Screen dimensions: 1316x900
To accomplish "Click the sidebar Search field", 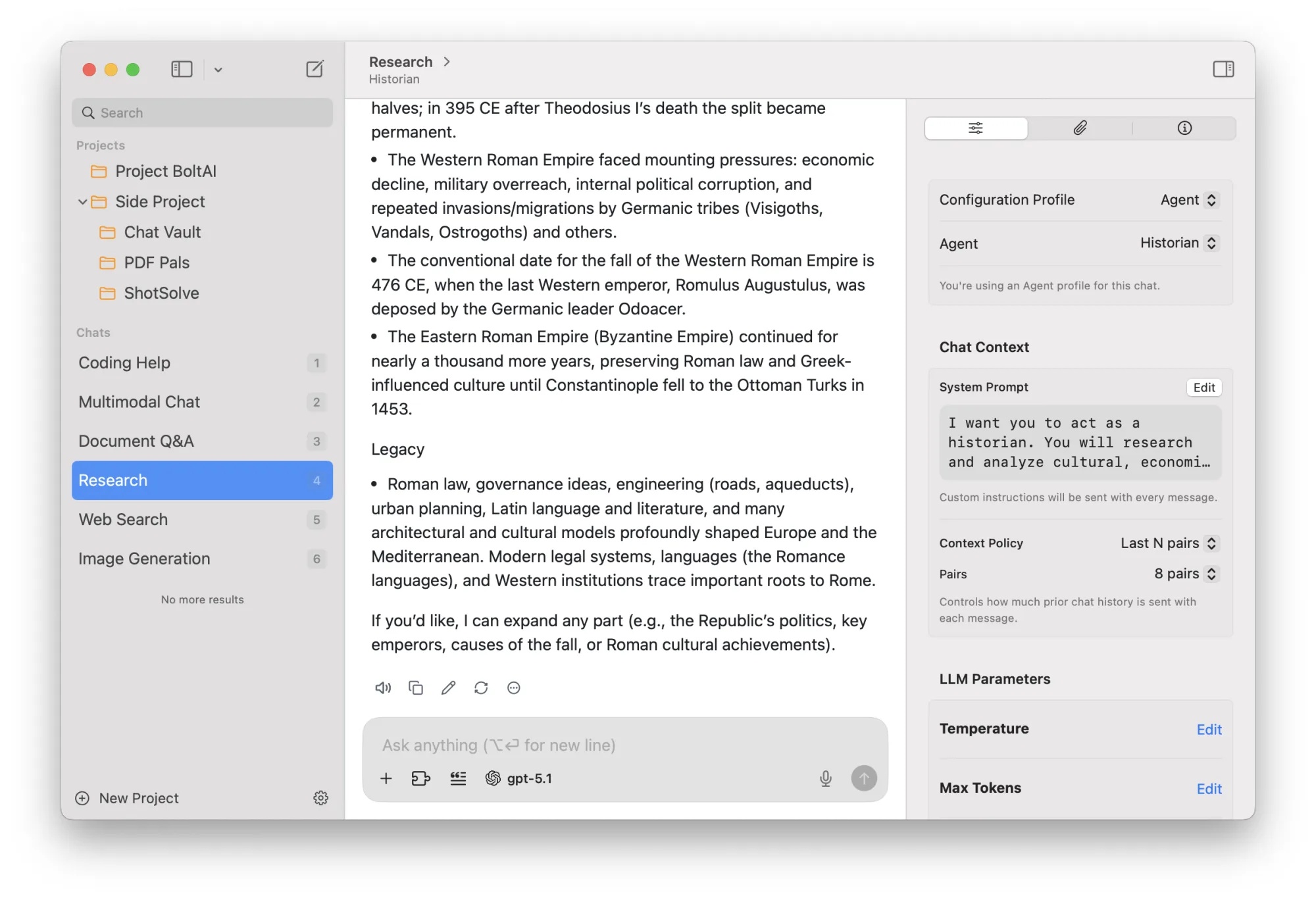I will tap(202, 113).
